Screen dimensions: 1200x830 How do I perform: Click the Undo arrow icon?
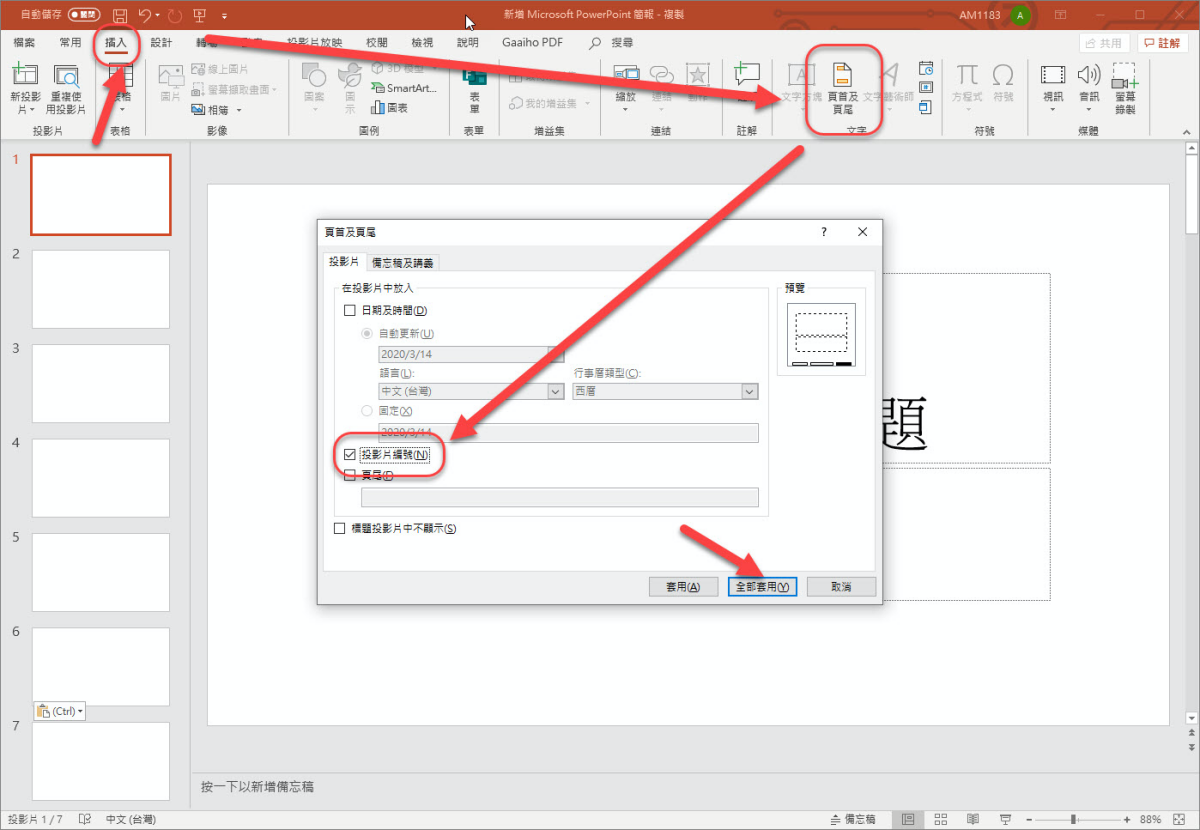(145, 16)
